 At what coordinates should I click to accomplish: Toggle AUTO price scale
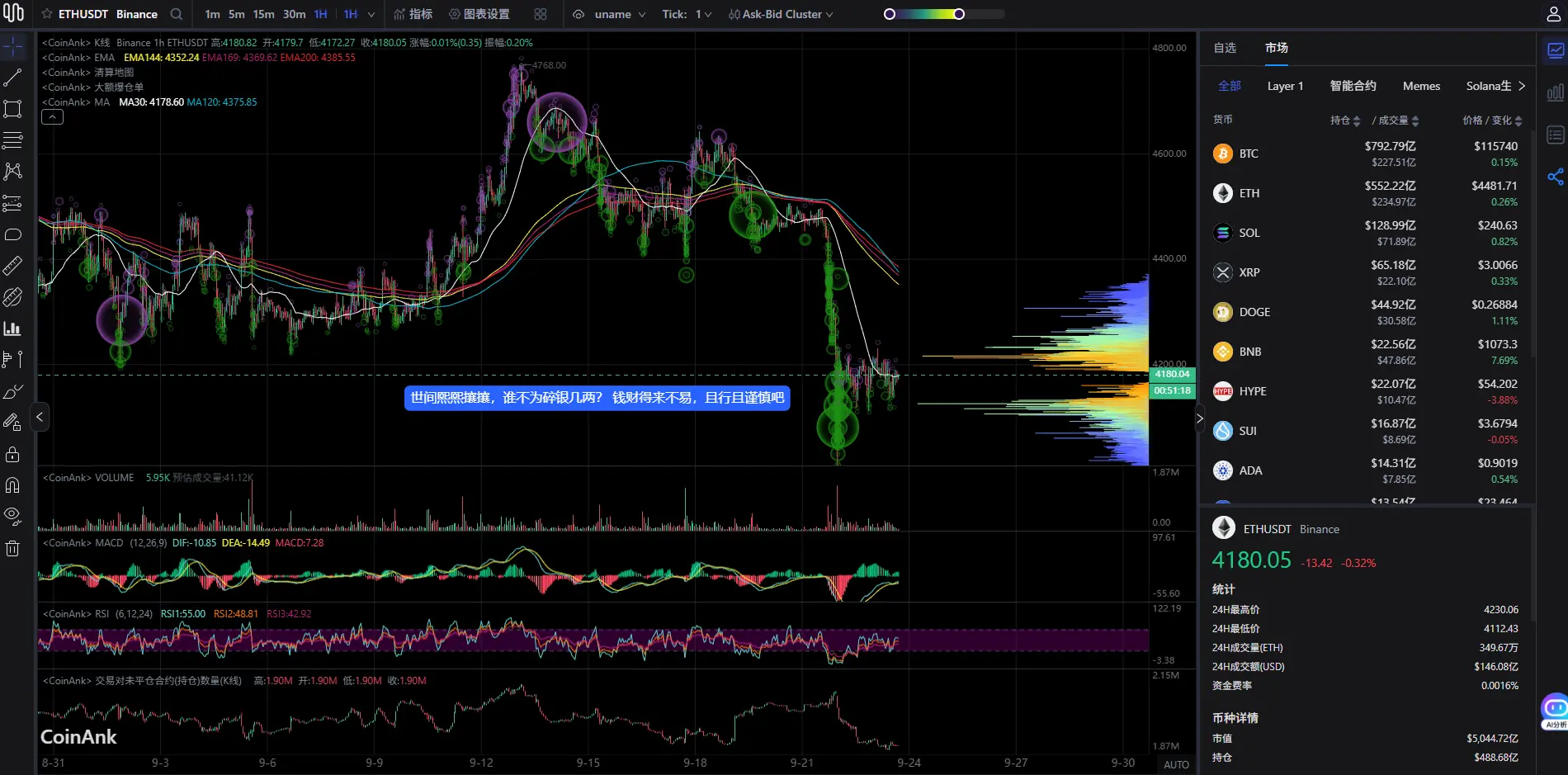(1176, 764)
